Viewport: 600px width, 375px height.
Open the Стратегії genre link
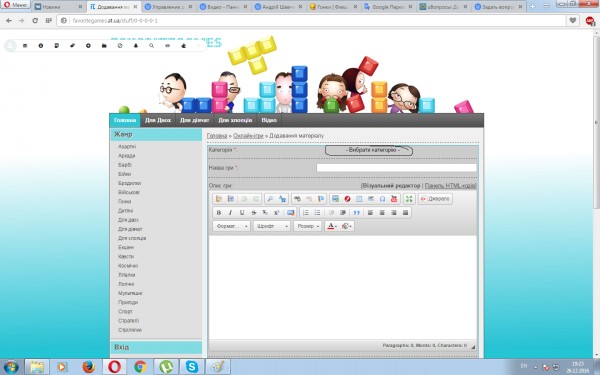click(129, 321)
